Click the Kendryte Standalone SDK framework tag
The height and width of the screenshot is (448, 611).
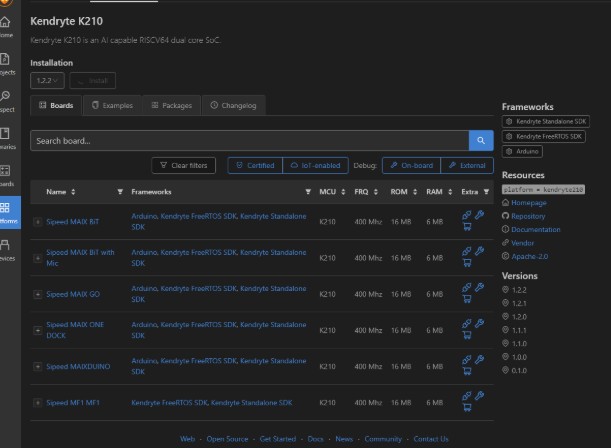pos(546,122)
